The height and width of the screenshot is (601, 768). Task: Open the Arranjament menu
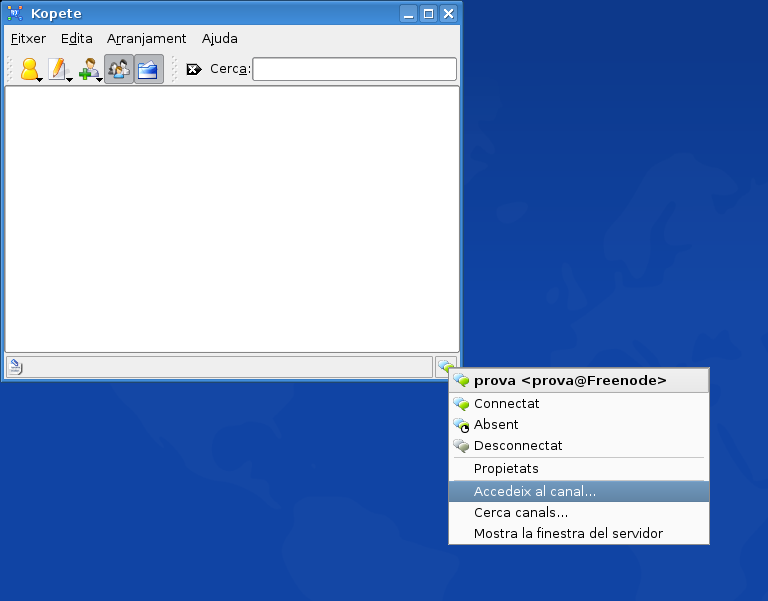(x=146, y=39)
